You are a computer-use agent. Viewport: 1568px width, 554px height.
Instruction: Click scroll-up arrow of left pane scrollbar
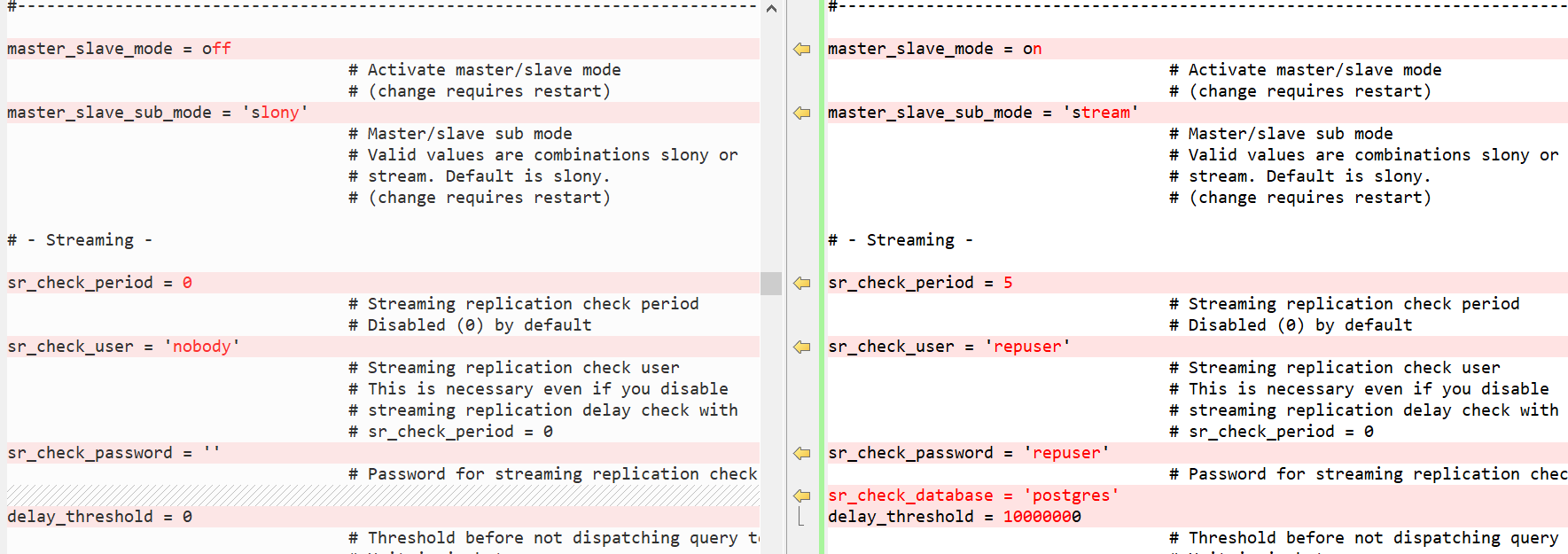771,9
